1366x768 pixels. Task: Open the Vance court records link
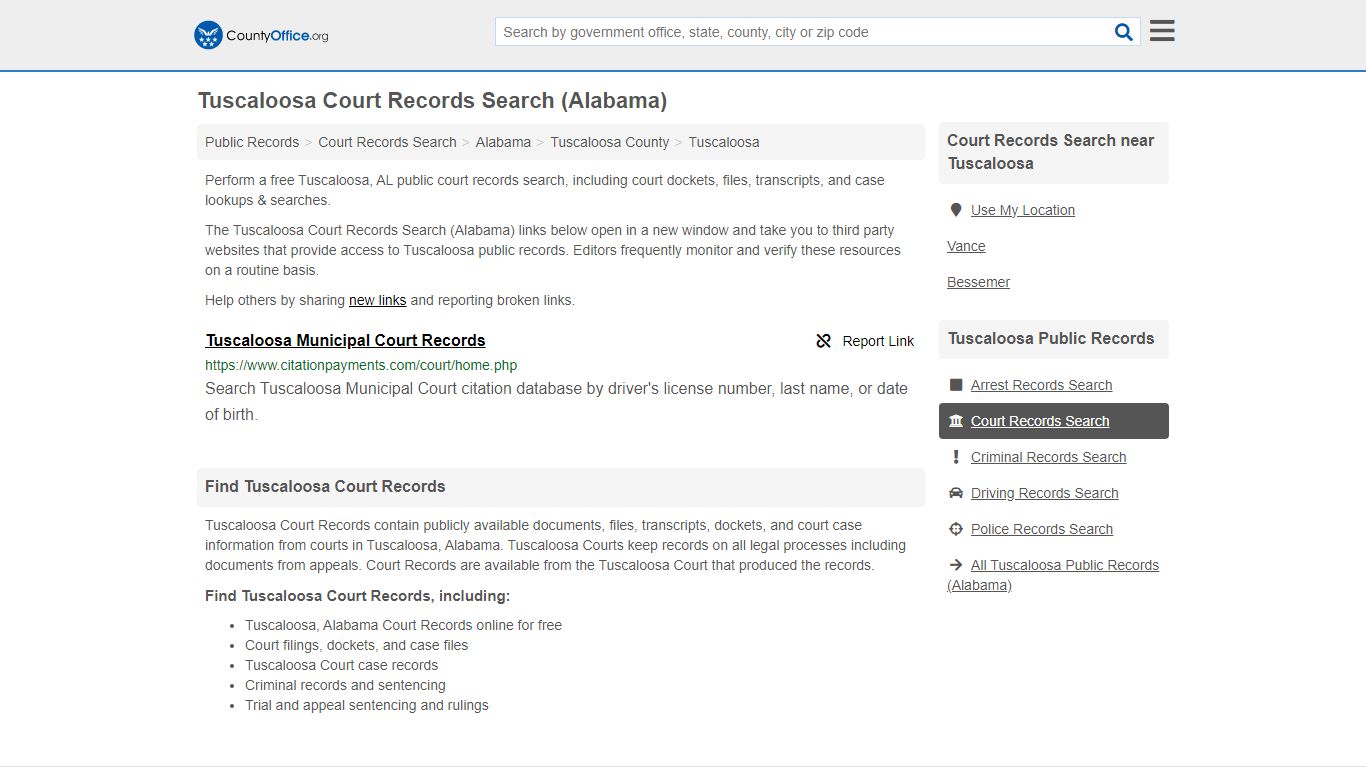966,246
